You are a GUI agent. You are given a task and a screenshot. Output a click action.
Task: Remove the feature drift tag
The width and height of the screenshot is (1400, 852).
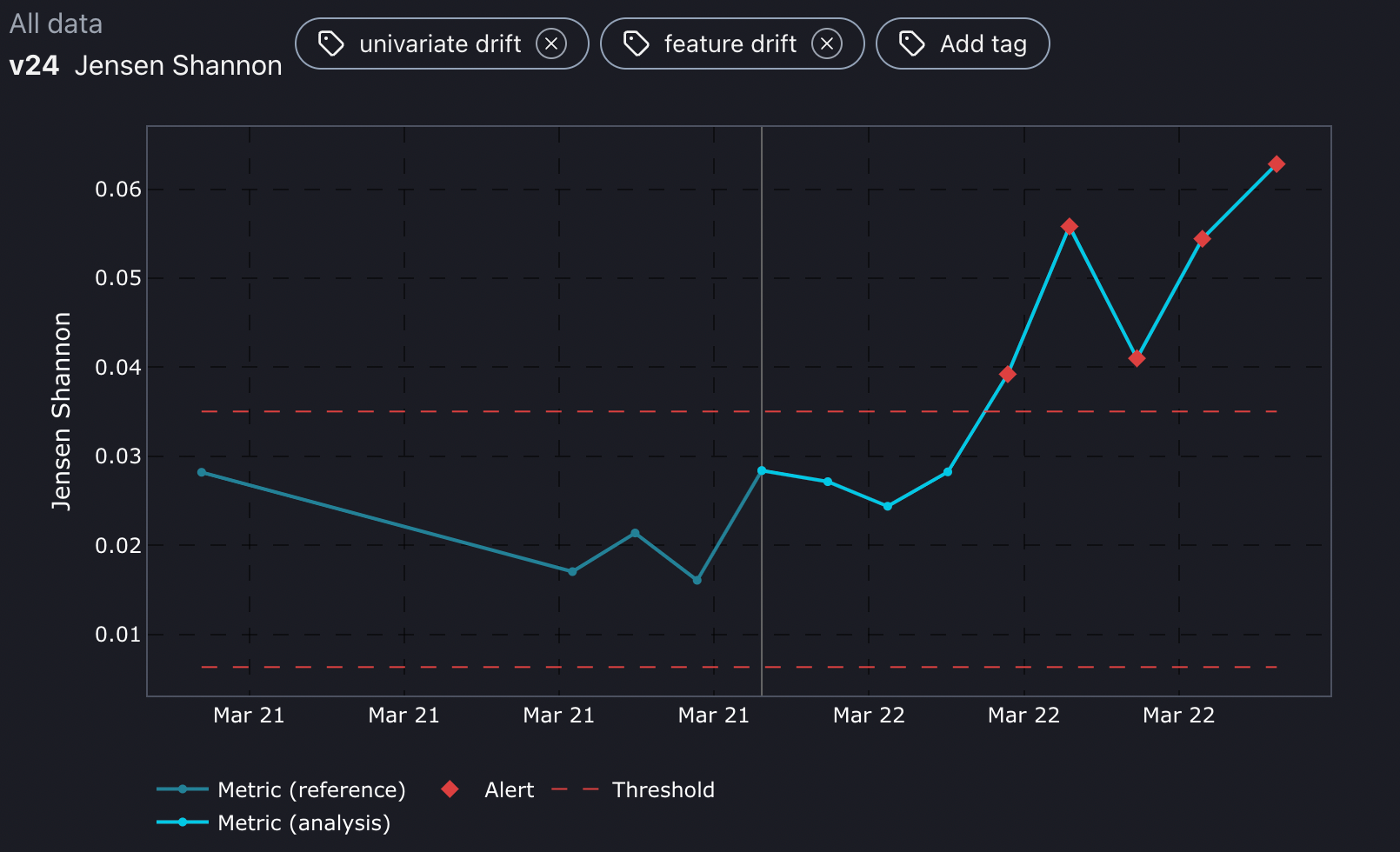pyautogui.click(x=828, y=43)
